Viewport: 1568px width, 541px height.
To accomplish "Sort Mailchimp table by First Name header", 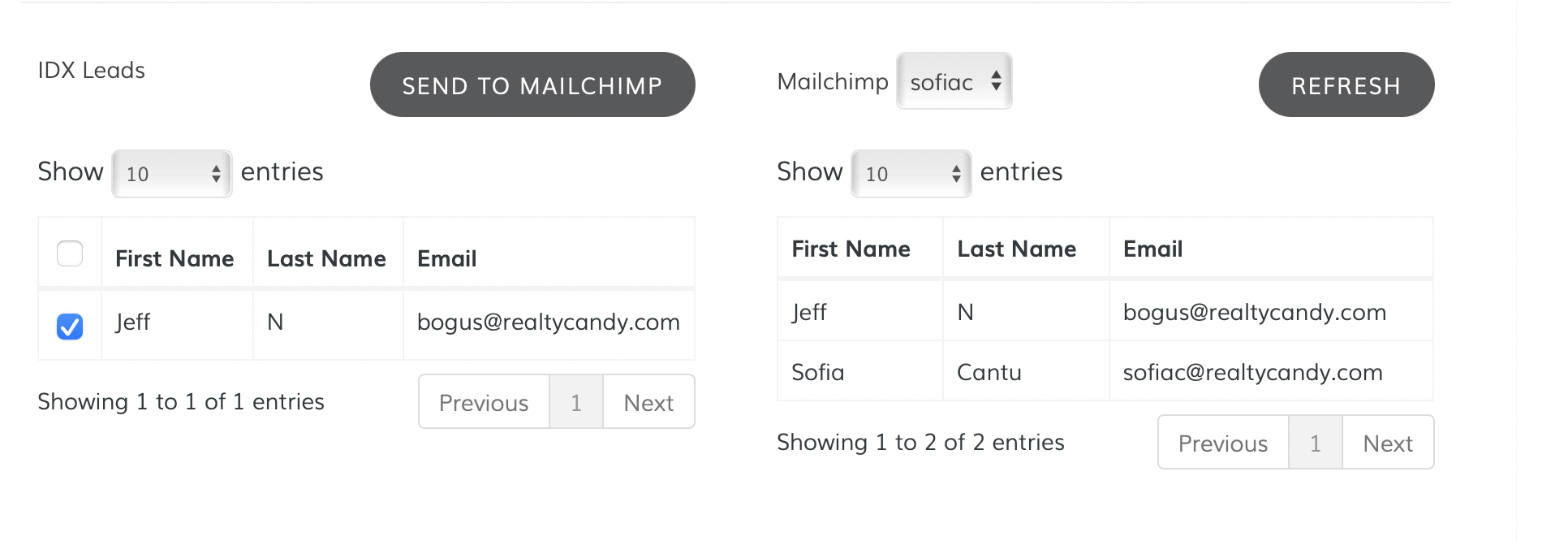I will [x=851, y=249].
